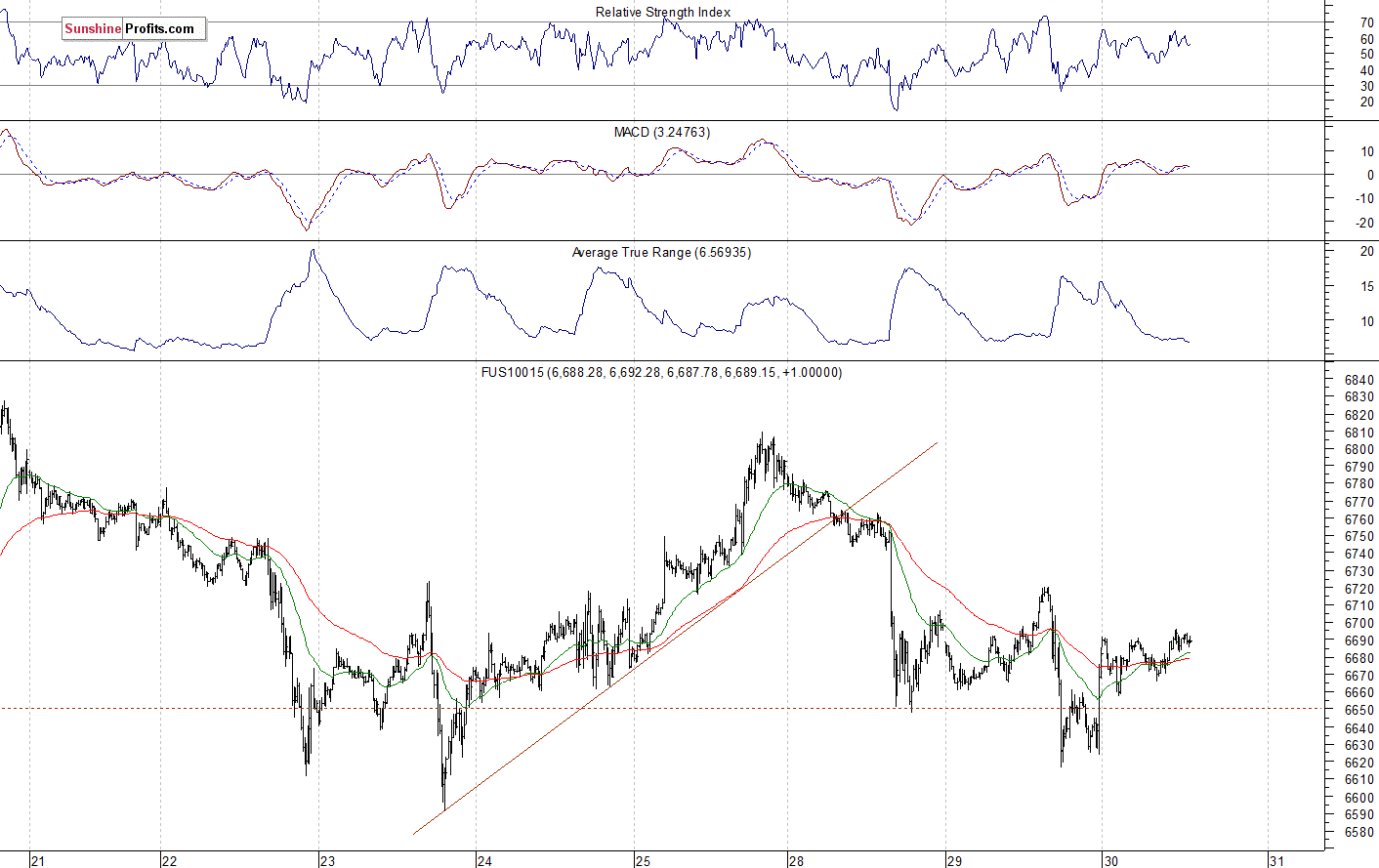Click RSI axis value 70
The height and width of the screenshot is (868, 1379).
[1366, 22]
